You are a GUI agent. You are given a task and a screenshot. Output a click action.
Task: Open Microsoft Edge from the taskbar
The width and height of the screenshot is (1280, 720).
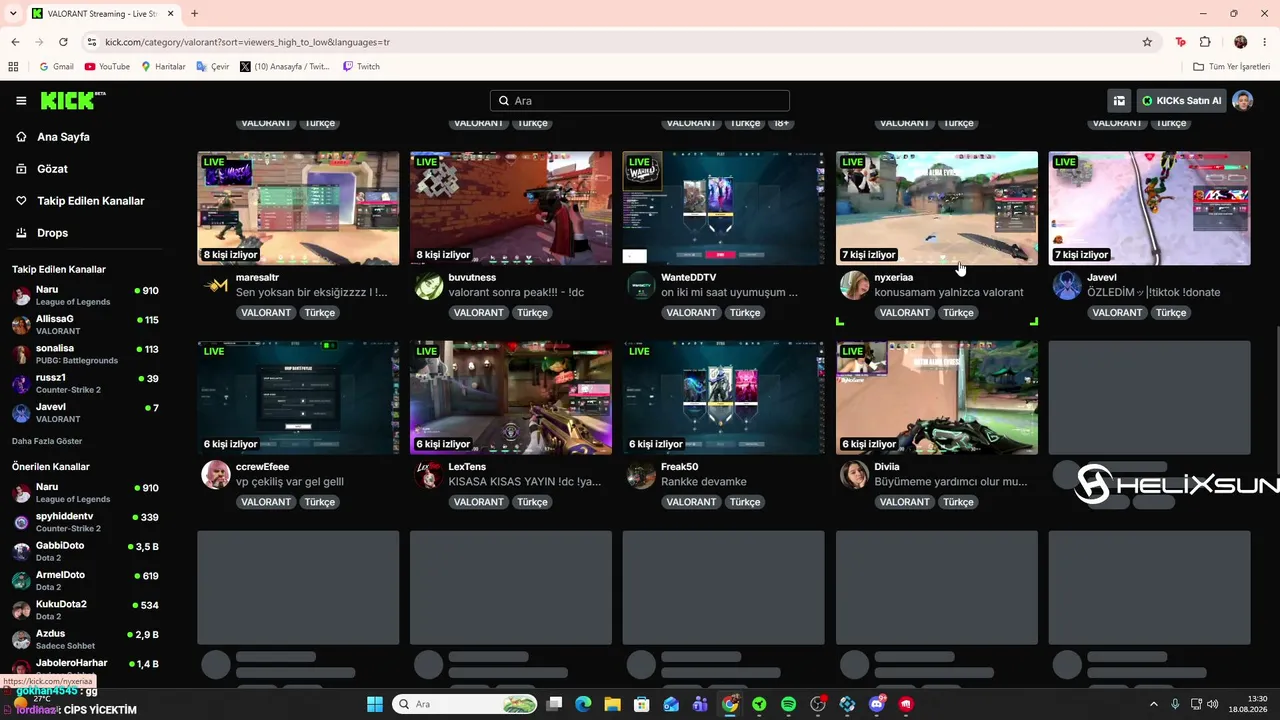[x=584, y=704]
